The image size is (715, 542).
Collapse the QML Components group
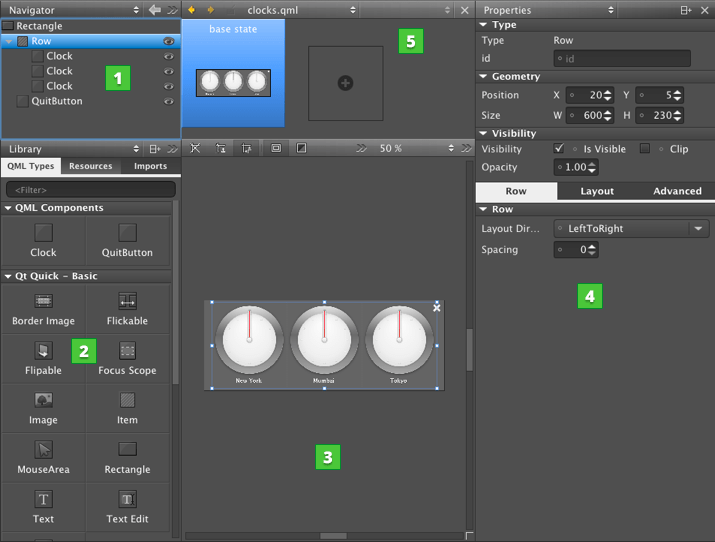(8, 208)
